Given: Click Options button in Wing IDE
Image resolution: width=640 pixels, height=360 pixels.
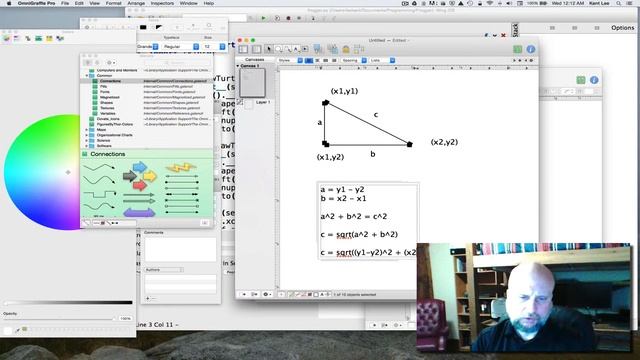Looking at the screenshot, I should click(x=622, y=28).
